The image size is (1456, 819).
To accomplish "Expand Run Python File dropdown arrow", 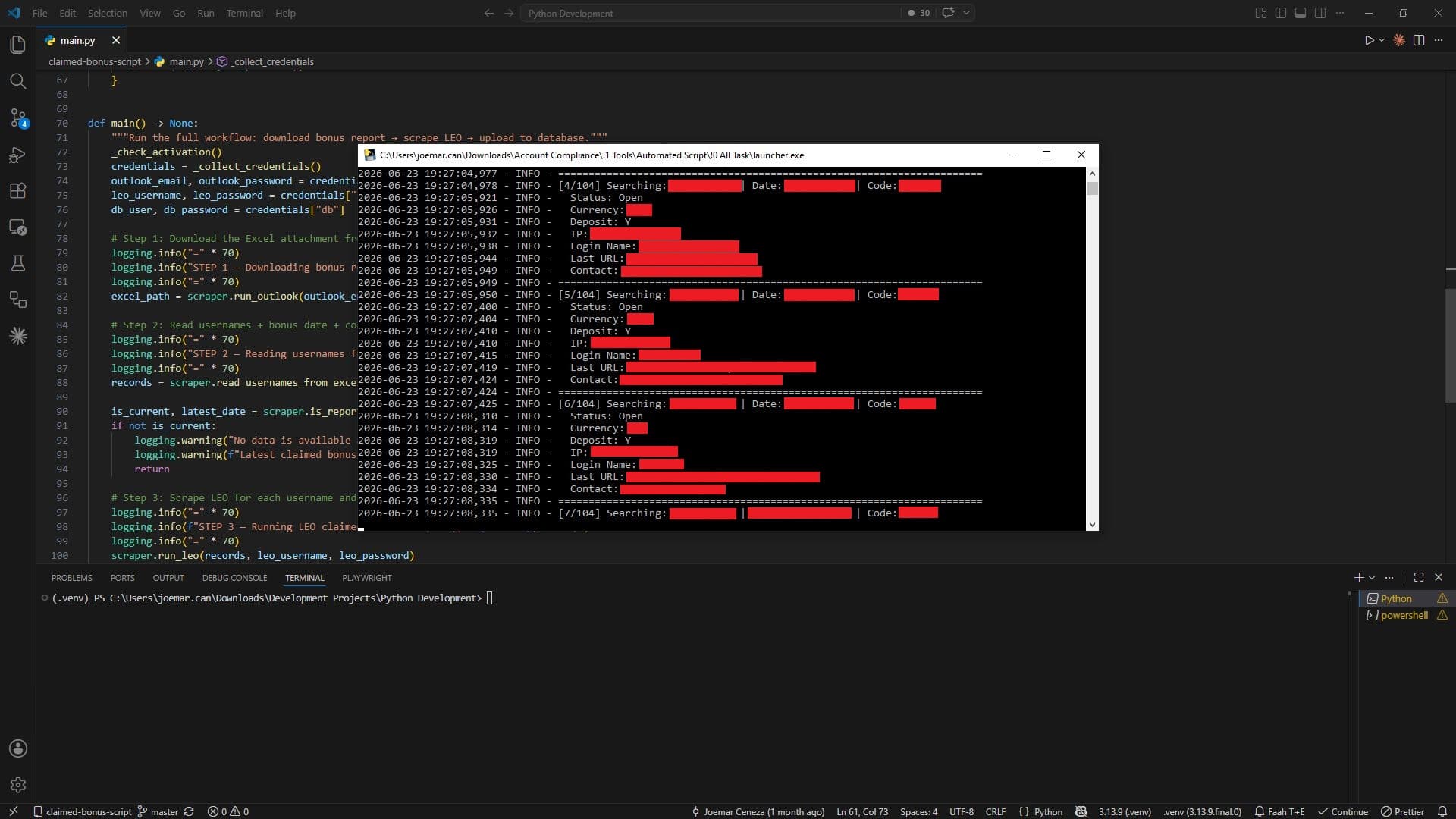I will pyautogui.click(x=1382, y=40).
